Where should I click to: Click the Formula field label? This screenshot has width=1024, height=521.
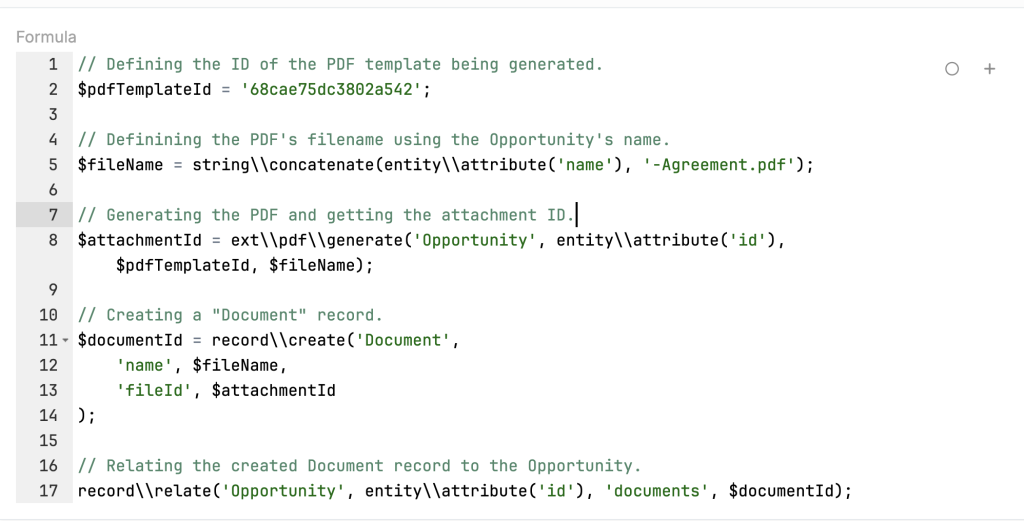pyautogui.click(x=46, y=37)
